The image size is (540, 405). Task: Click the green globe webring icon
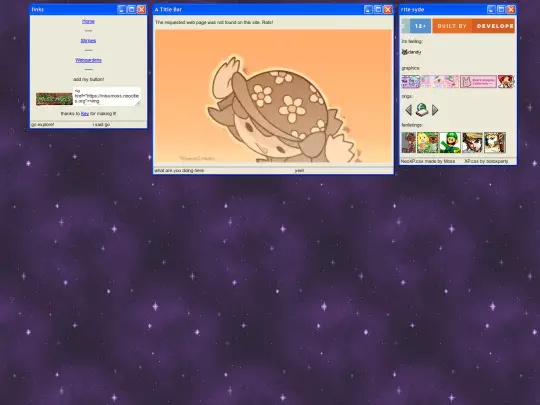coord(422,110)
